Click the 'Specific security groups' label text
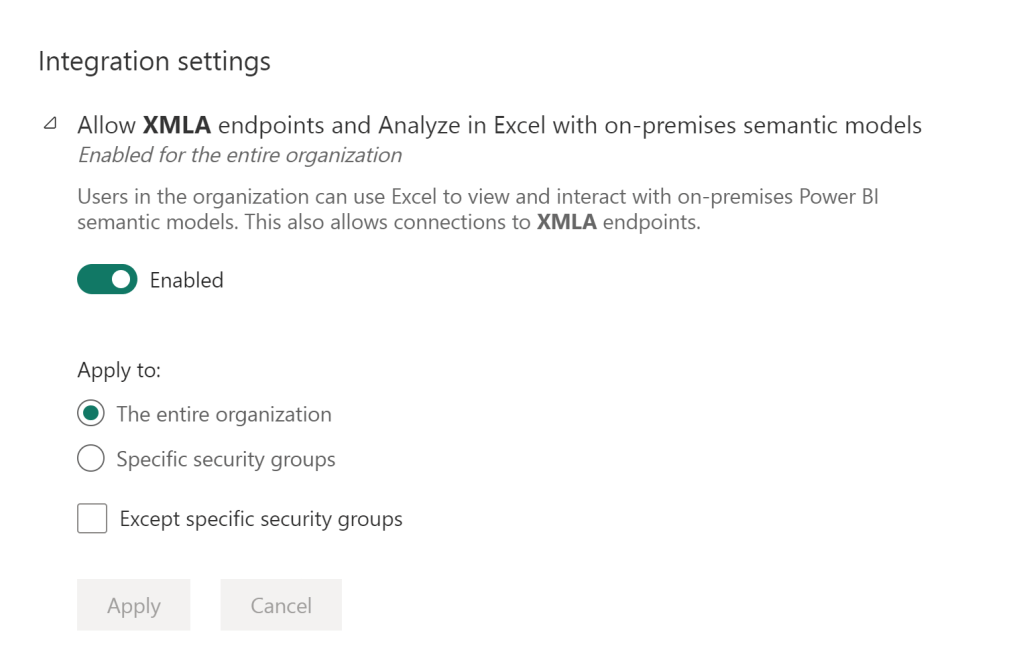 (226, 460)
